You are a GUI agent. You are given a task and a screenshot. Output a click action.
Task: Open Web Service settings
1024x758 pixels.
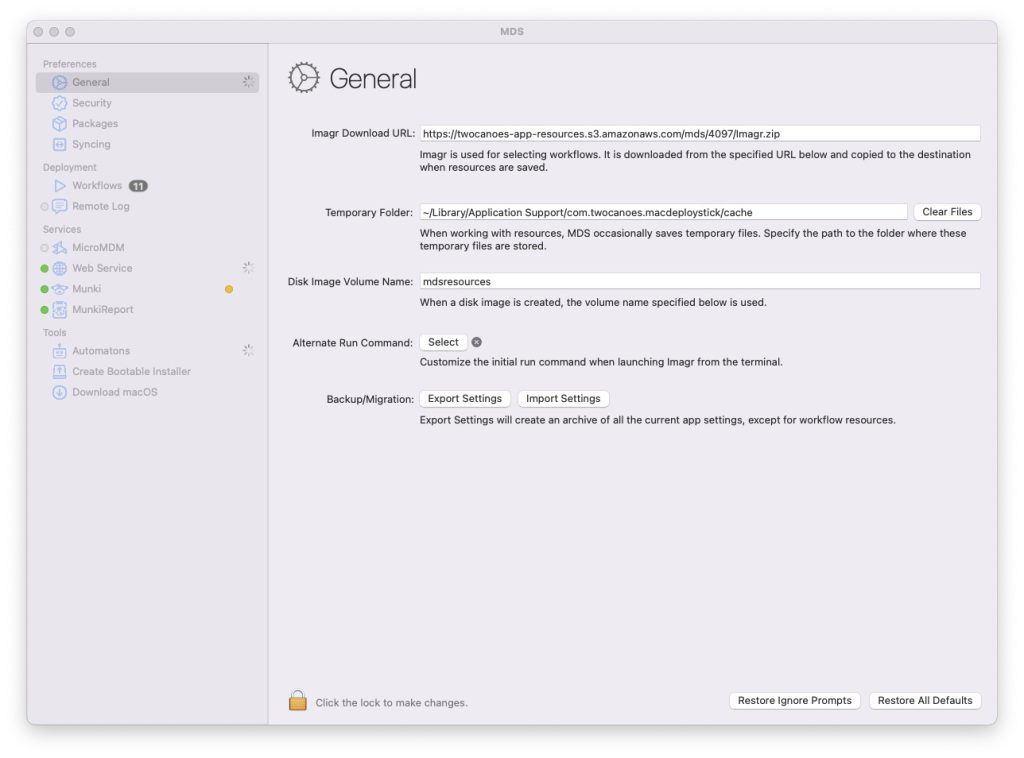[x=148, y=268]
